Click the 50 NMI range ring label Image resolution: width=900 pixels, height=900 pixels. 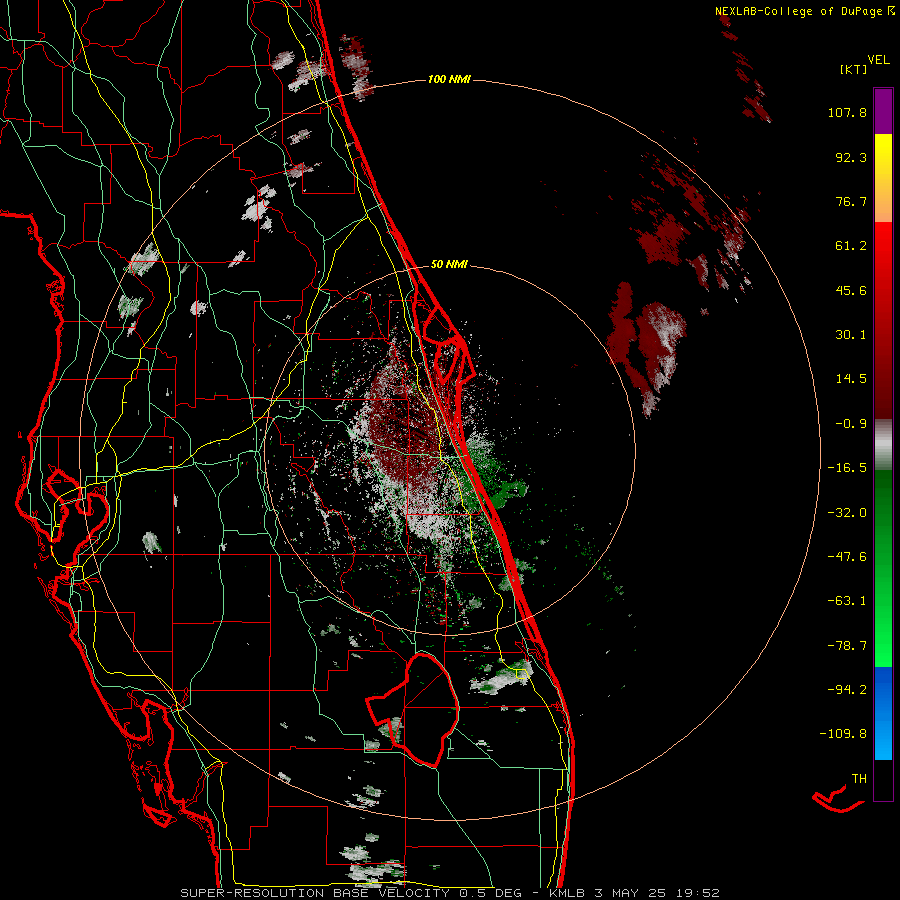coord(449,264)
